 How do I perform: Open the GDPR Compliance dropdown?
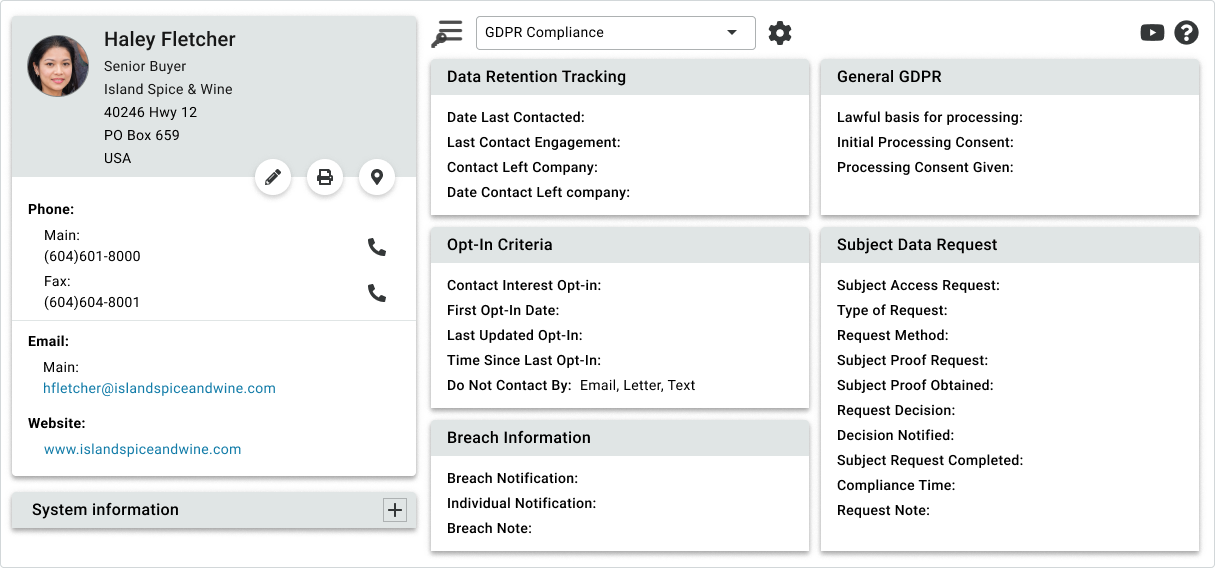(x=615, y=33)
